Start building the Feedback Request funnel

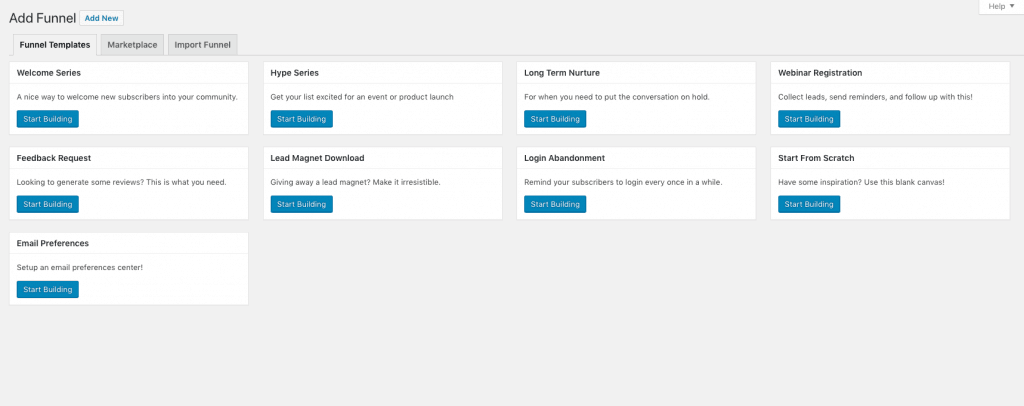point(48,204)
